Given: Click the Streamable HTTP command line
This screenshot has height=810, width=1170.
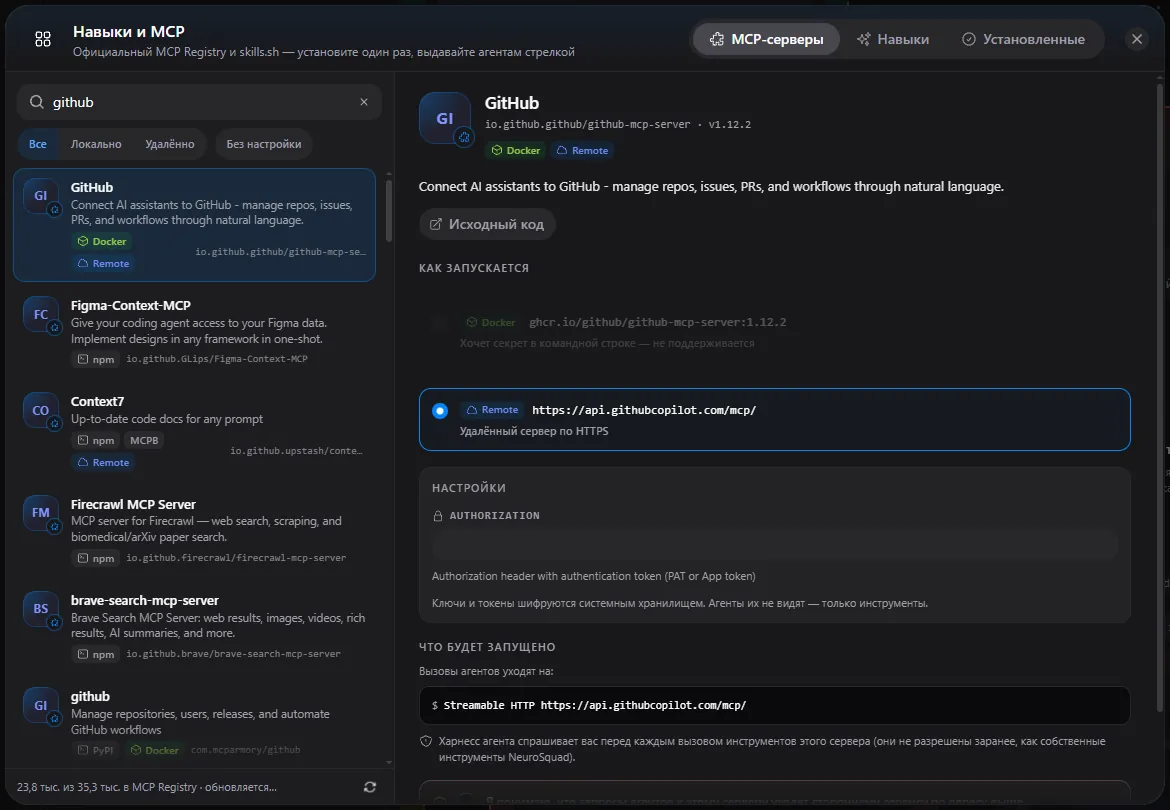Looking at the screenshot, I should (x=775, y=706).
